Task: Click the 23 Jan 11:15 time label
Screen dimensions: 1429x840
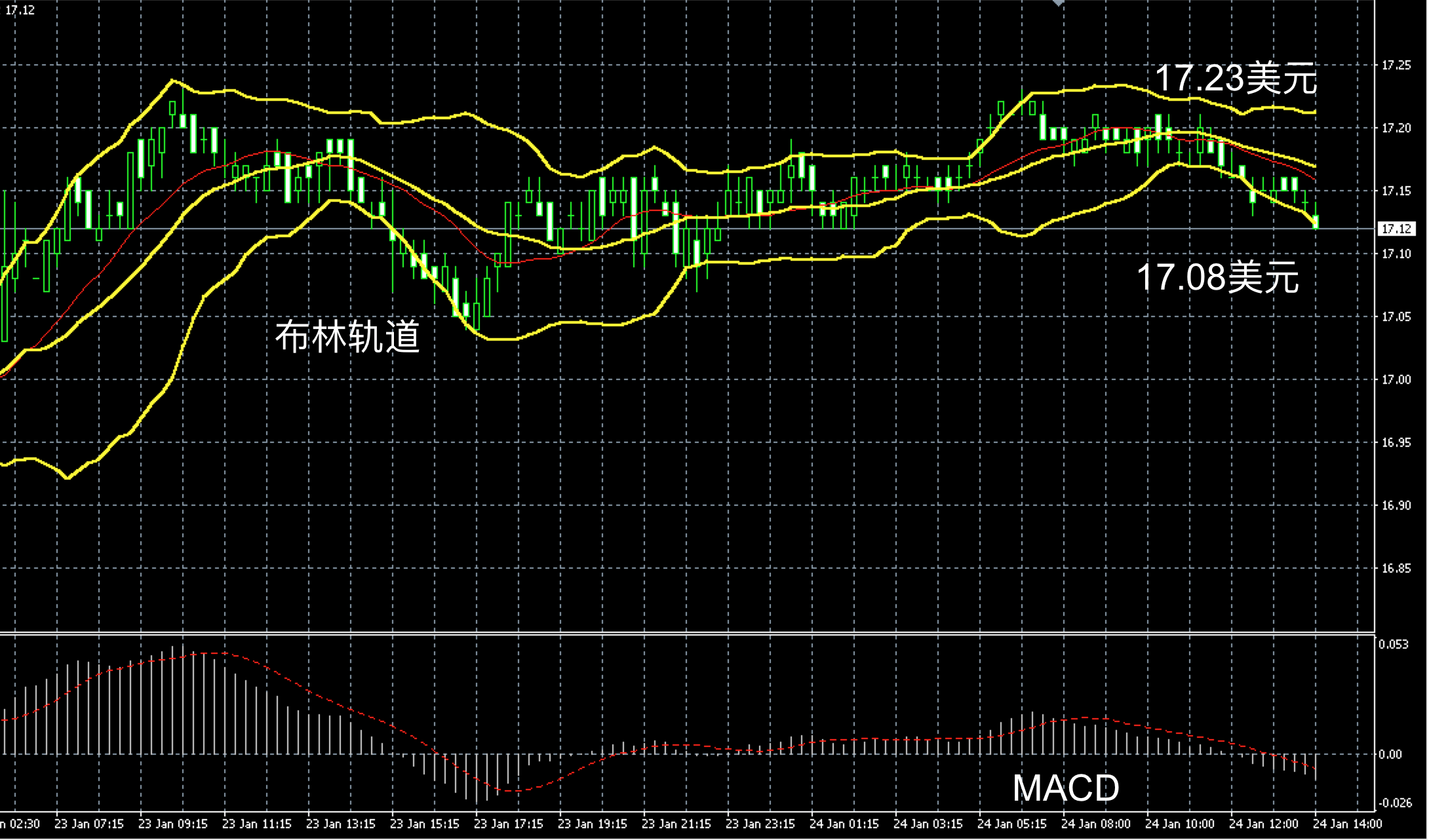Action: click(256, 824)
